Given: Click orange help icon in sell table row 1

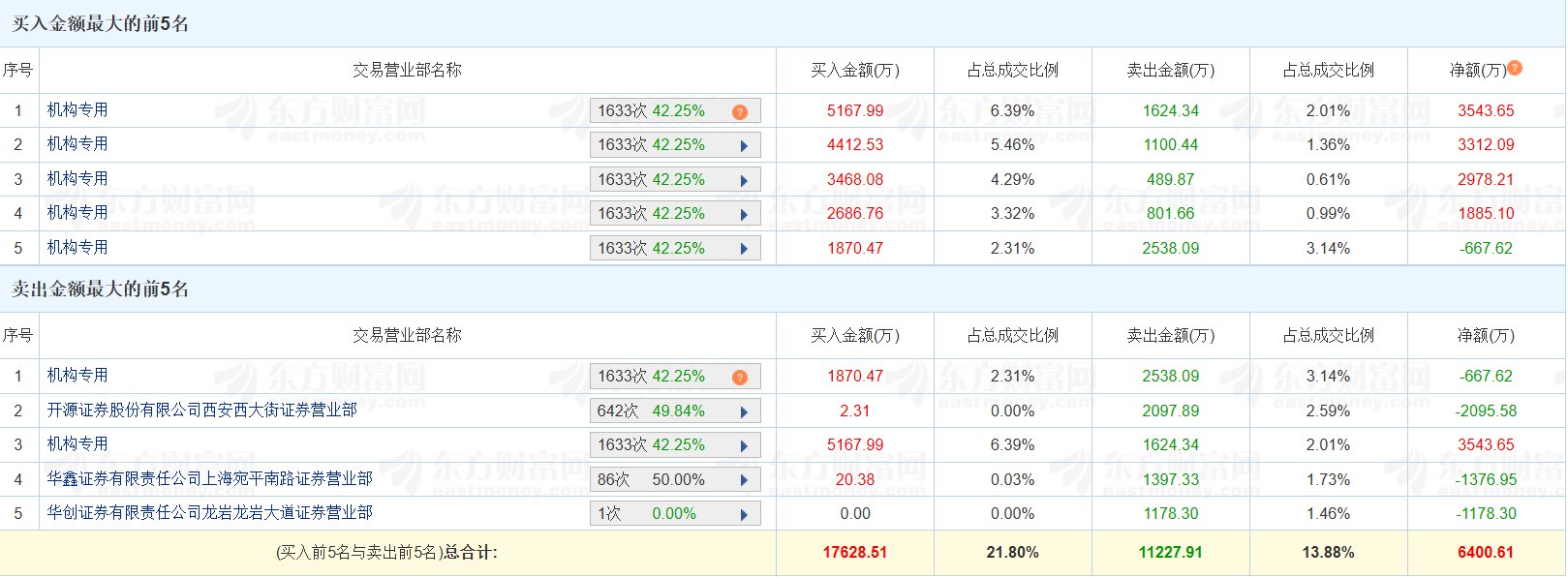Looking at the screenshot, I should pyautogui.click(x=740, y=378).
